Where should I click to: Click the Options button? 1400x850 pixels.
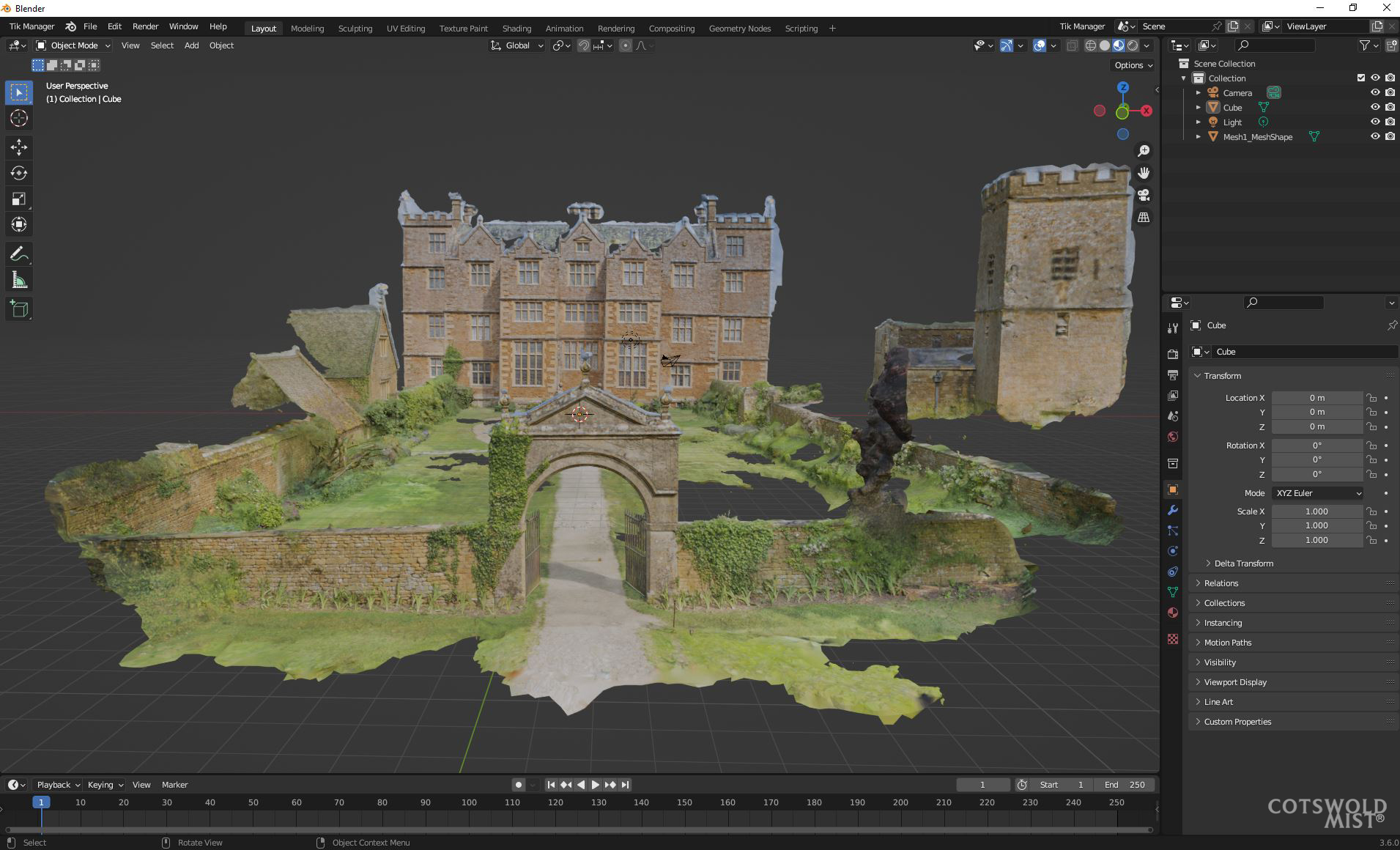point(1133,65)
